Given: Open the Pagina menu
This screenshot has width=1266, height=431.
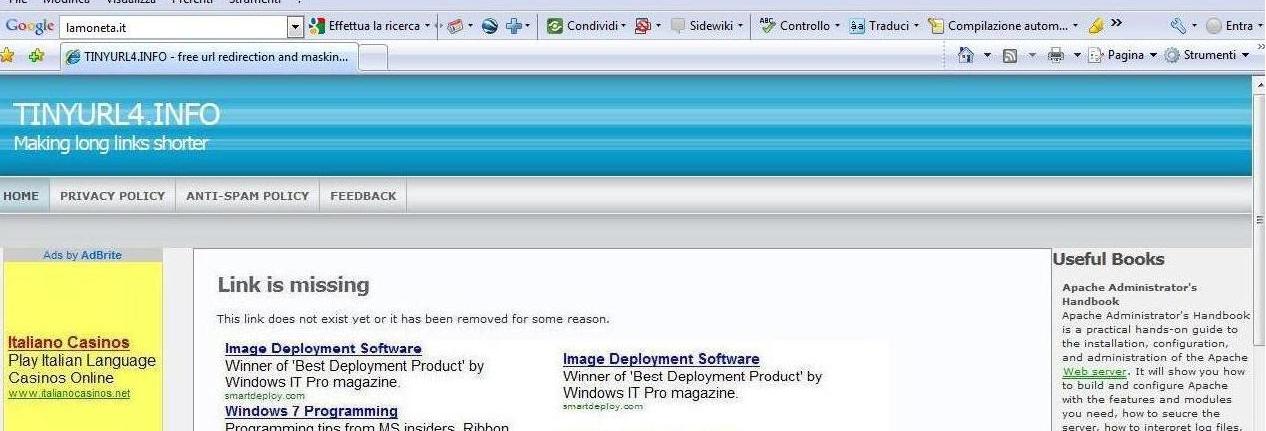Looking at the screenshot, I should point(1122,55).
